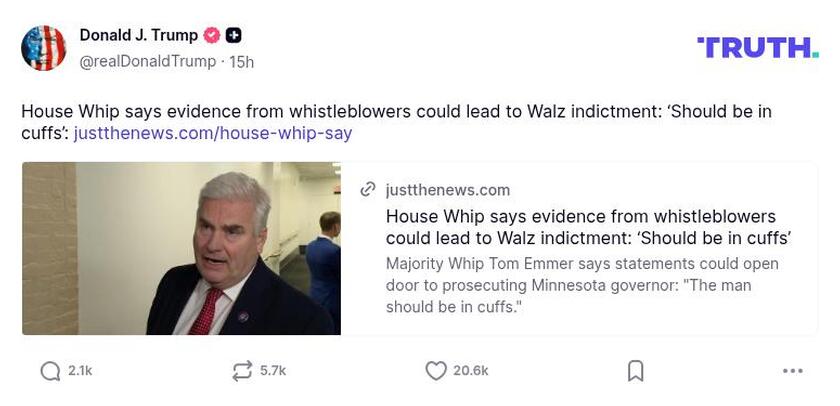Open the article preview photo thumbnail
The height and width of the screenshot is (406, 840).
tap(181, 249)
